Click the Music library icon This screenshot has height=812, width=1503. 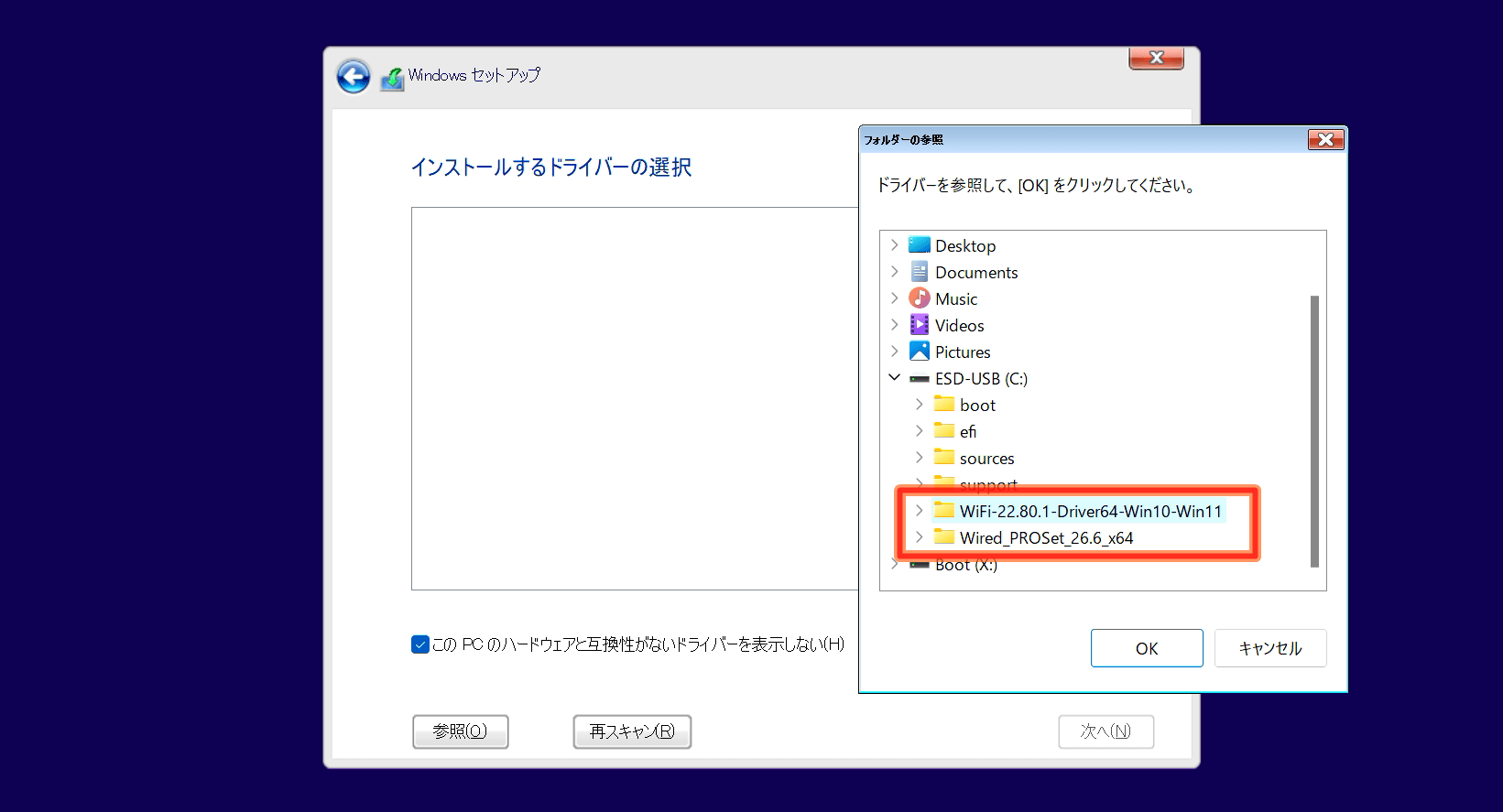pyautogui.click(x=919, y=298)
